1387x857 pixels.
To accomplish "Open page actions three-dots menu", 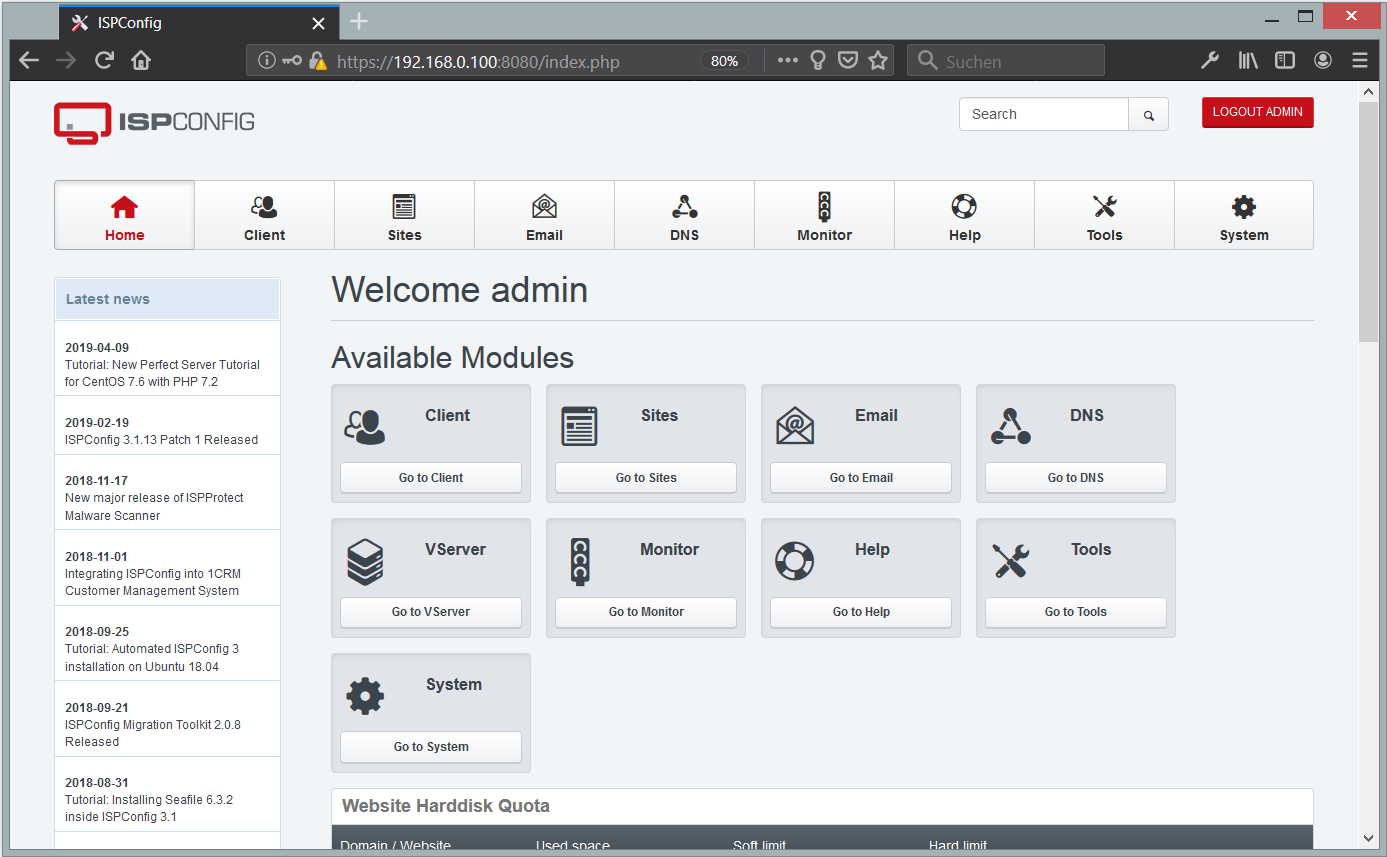I will click(x=788, y=61).
